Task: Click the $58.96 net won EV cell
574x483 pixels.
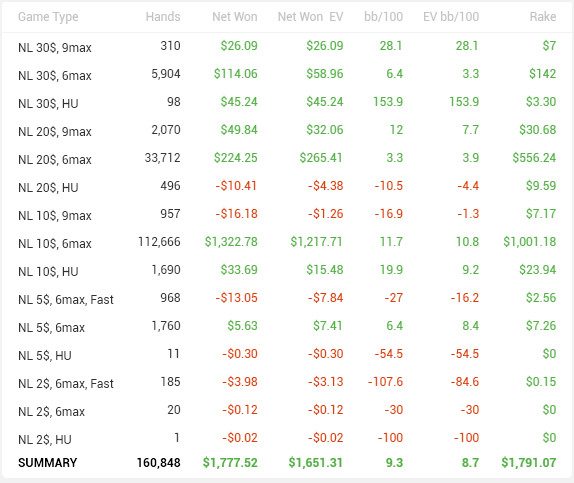Action: coord(325,74)
